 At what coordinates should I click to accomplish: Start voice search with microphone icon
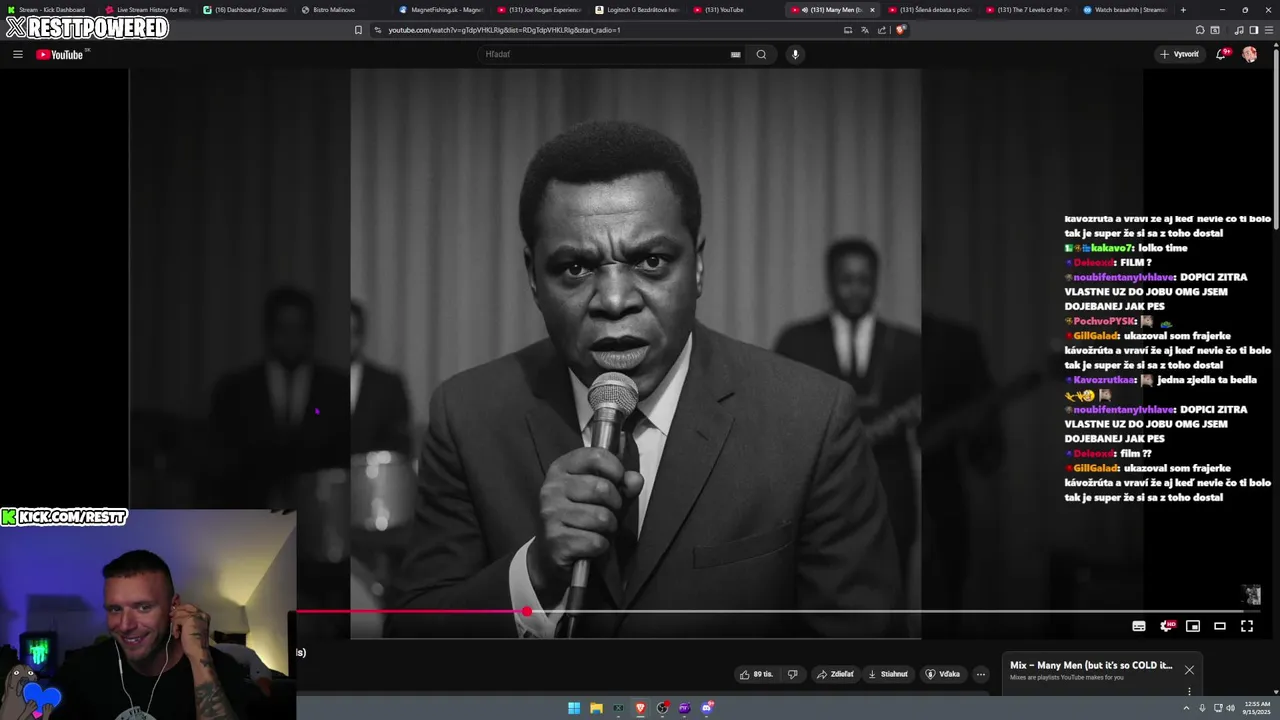click(795, 54)
